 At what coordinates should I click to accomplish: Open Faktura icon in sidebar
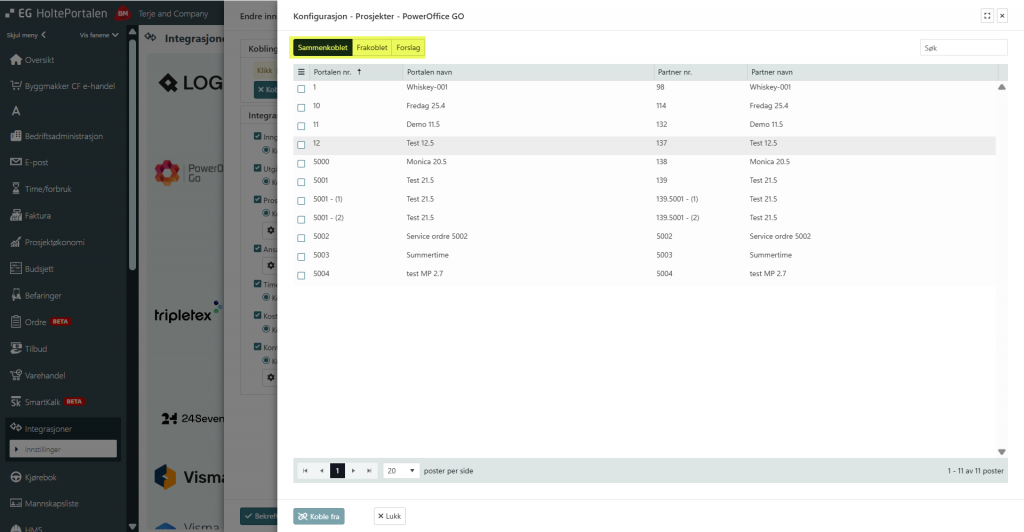click(16, 215)
